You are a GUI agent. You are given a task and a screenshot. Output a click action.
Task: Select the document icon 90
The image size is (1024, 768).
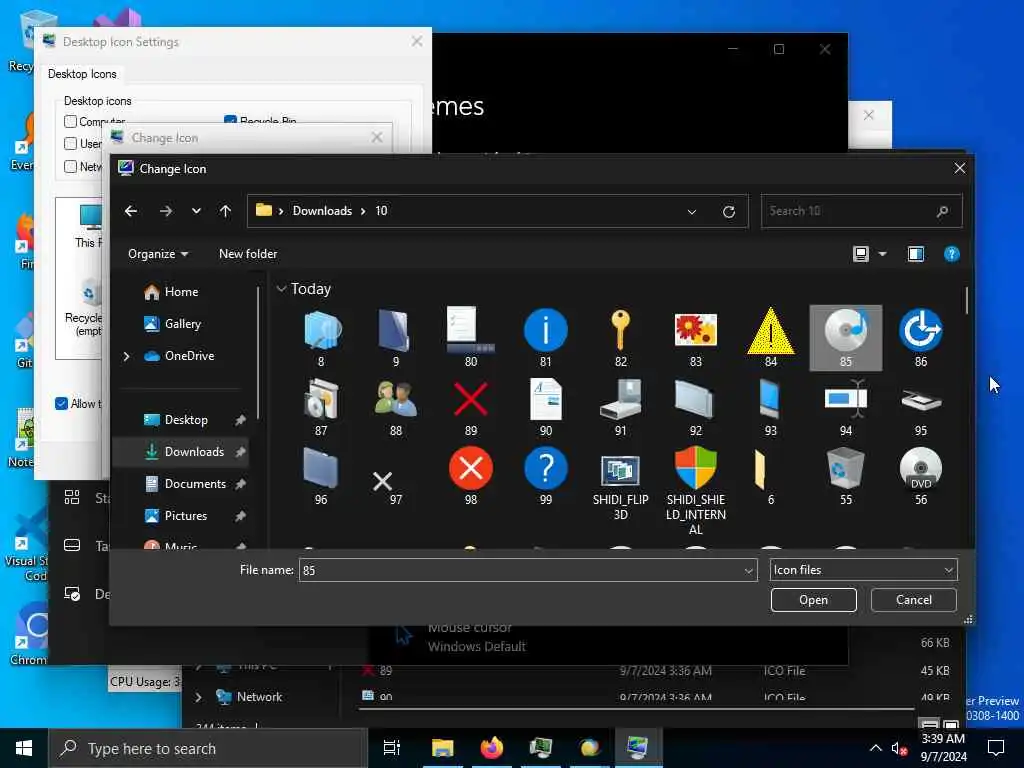(545, 408)
